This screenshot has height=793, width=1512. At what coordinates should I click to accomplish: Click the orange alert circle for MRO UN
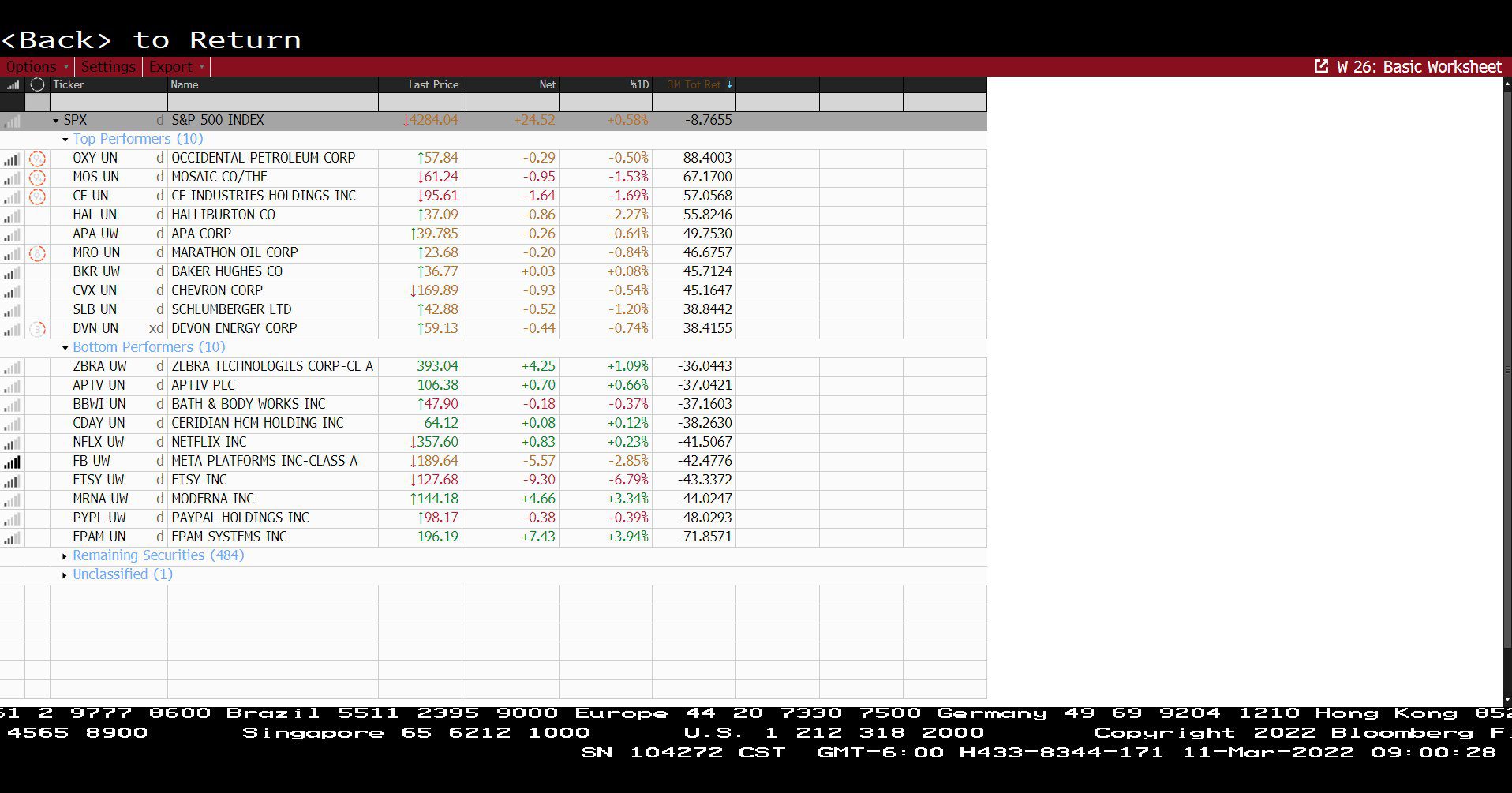37,253
